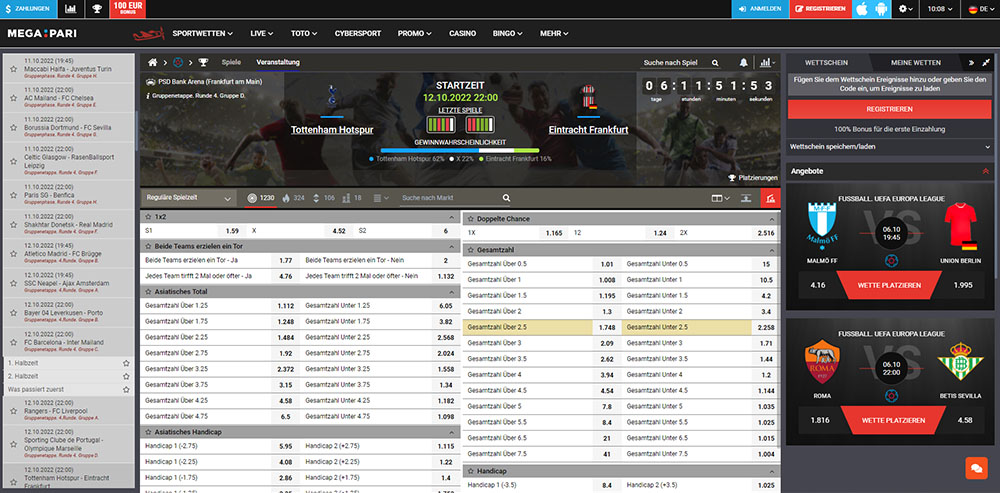Image resolution: width=1000 pixels, height=493 pixels.
Task: Select the podium filter showing 18
Action: click(352, 198)
